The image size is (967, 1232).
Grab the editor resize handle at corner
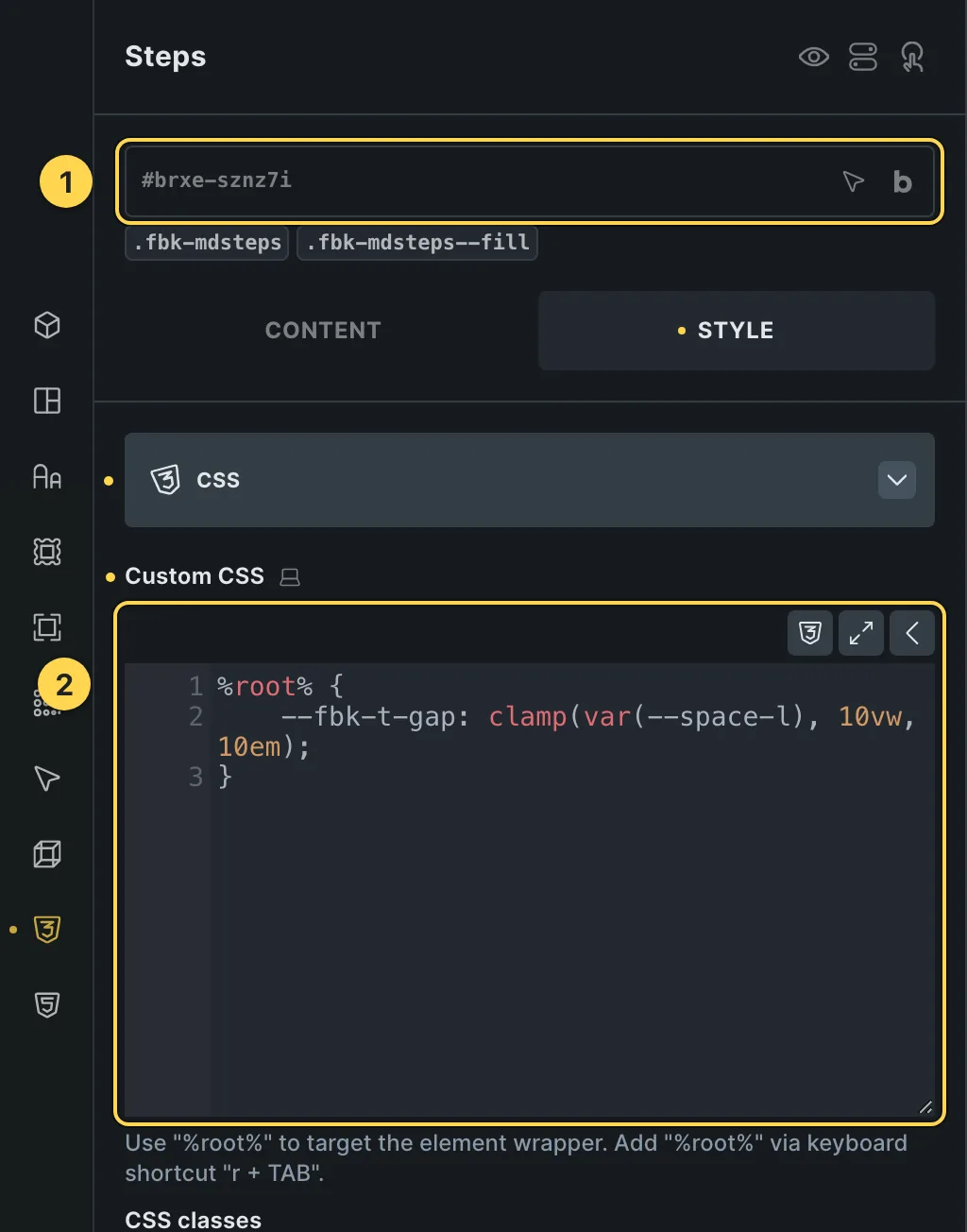pyautogui.click(x=925, y=1107)
